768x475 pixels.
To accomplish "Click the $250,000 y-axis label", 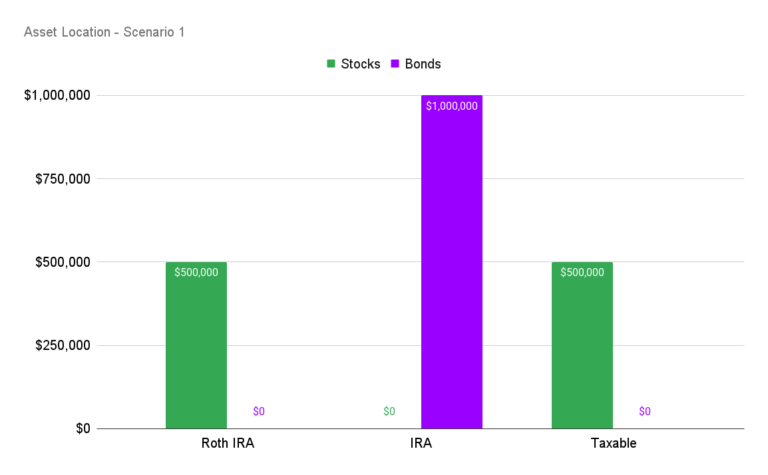I will click(63, 345).
